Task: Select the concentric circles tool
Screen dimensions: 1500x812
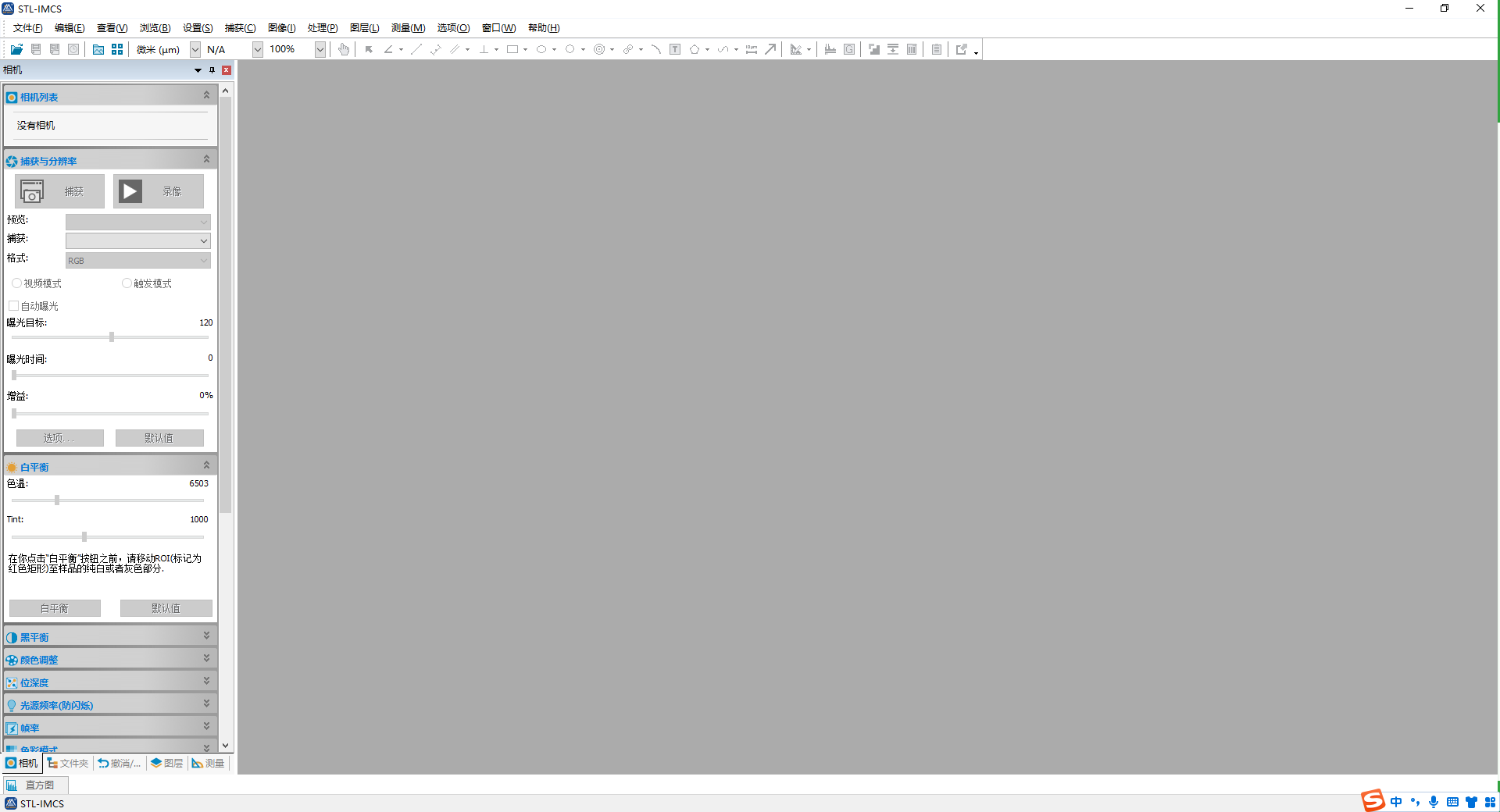Action: 599,49
